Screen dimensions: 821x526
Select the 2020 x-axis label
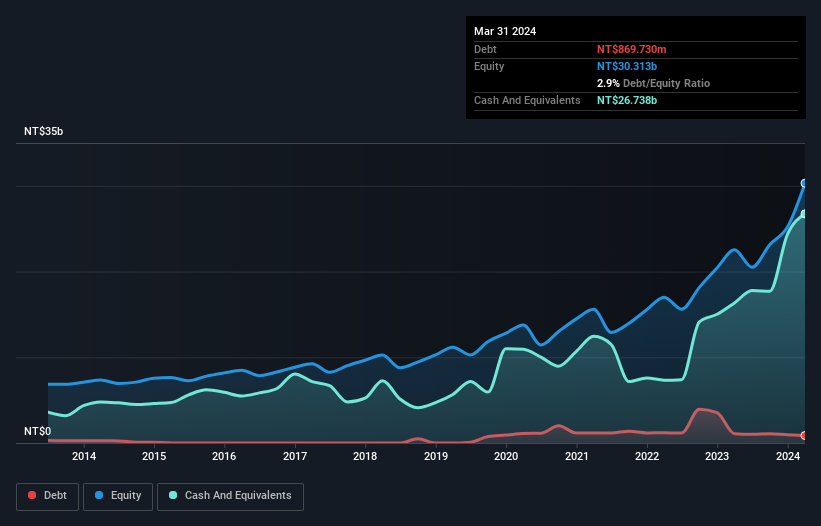pyautogui.click(x=506, y=456)
